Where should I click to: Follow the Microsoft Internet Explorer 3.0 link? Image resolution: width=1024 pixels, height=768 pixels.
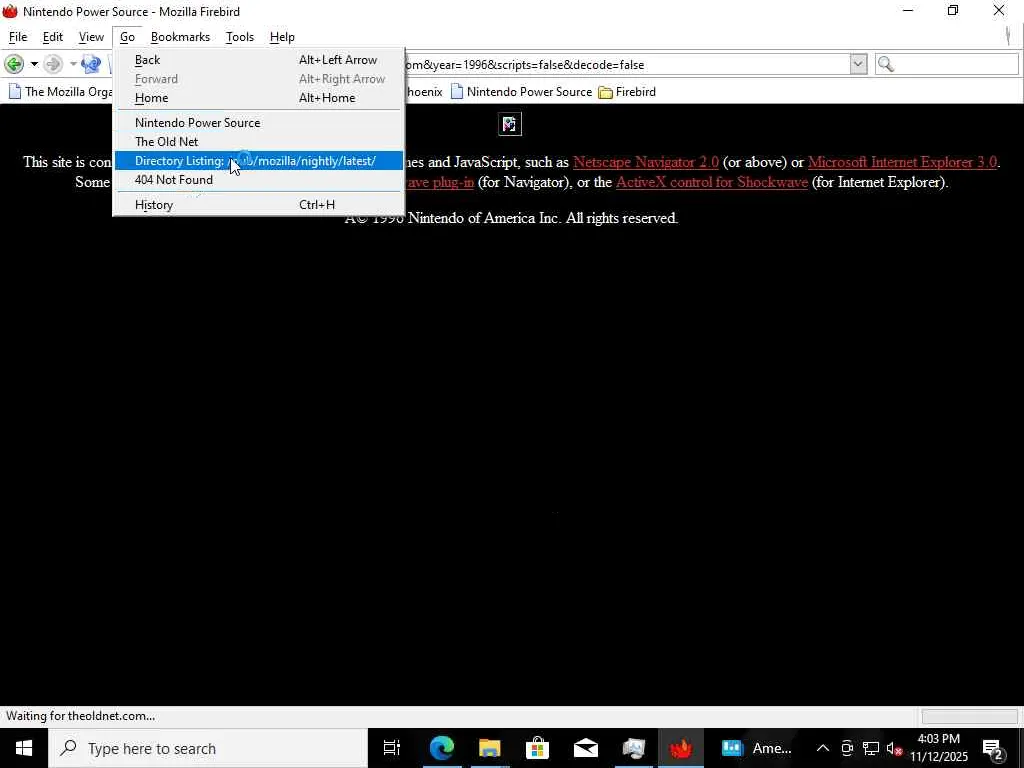(x=902, y=162)
